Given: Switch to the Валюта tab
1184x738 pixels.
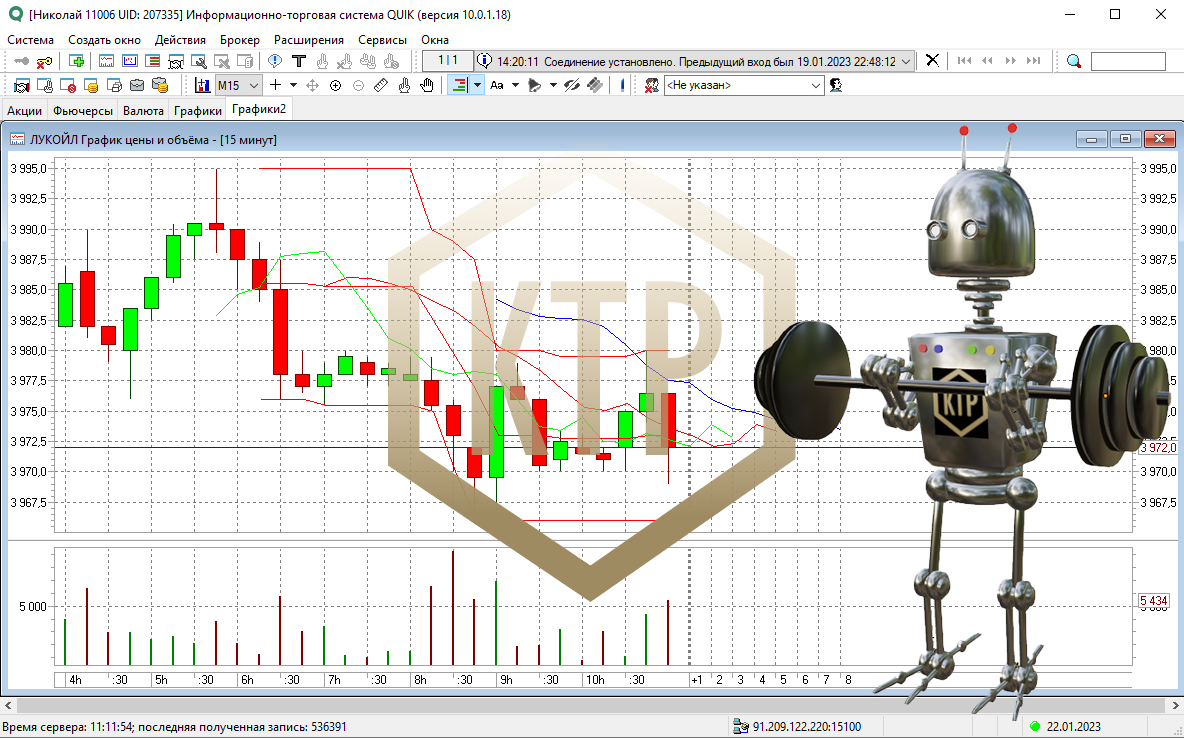Looking at the screenshot, I should coord(143,110).
